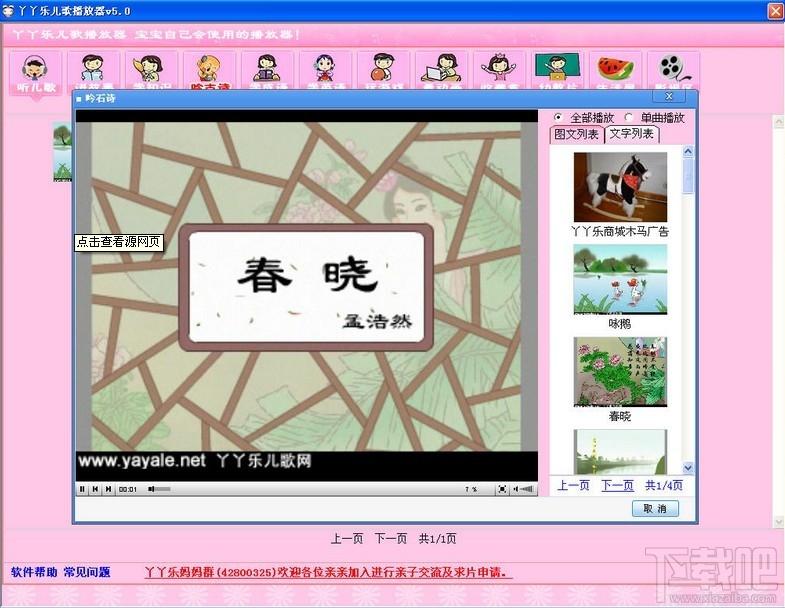The width and height of the screenshot is (785, 608).
Task: Click the 00:01 elapsed time display
Action: pyautogui.click(x=127, y=489)
